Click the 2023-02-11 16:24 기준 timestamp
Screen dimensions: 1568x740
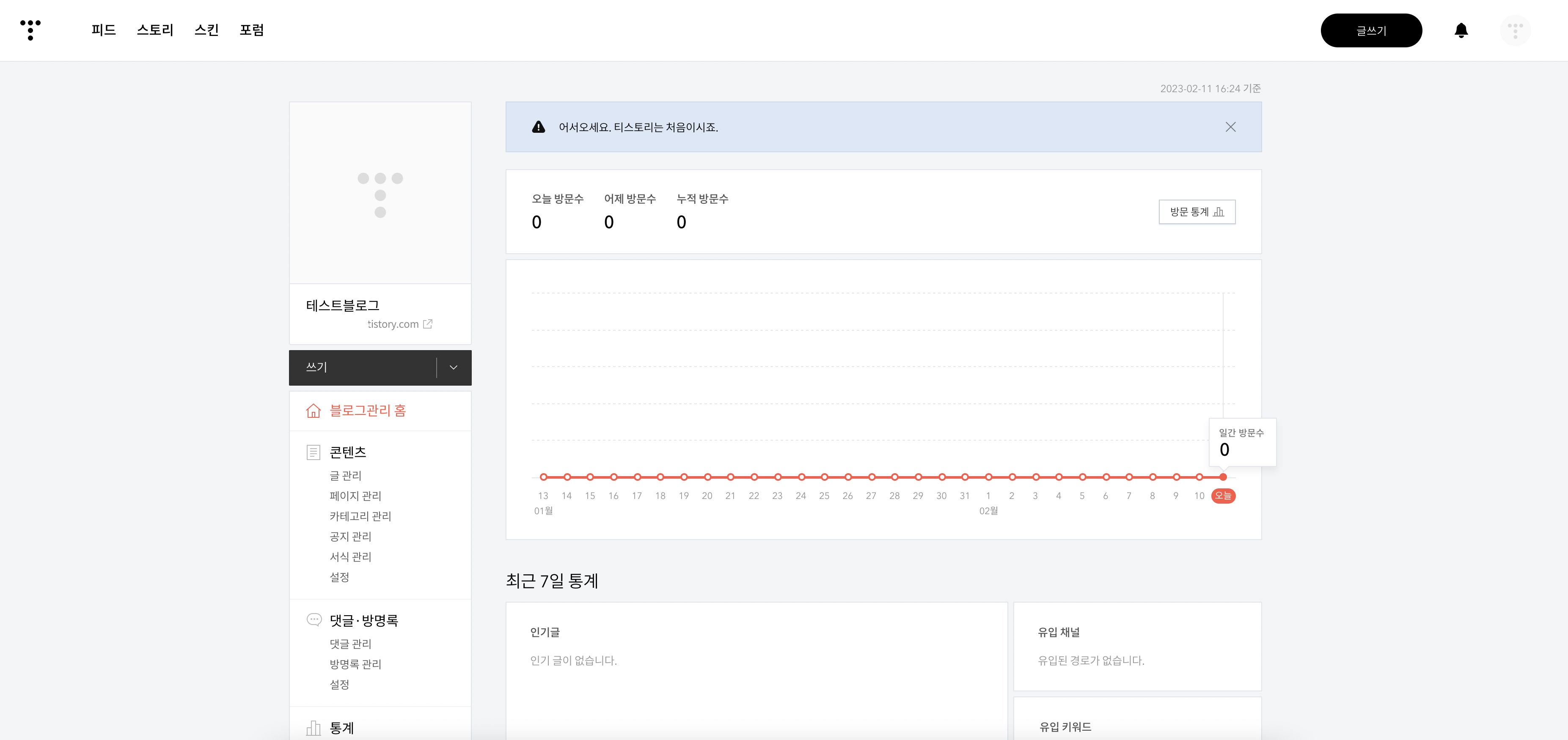[x=1210, y=89]
